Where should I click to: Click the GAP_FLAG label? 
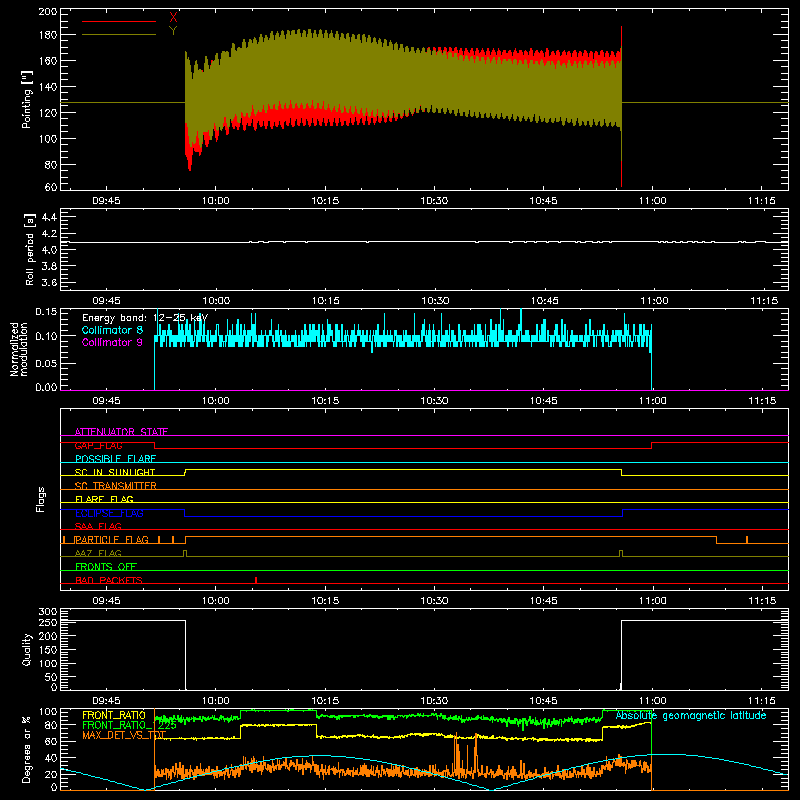(98, 445)
